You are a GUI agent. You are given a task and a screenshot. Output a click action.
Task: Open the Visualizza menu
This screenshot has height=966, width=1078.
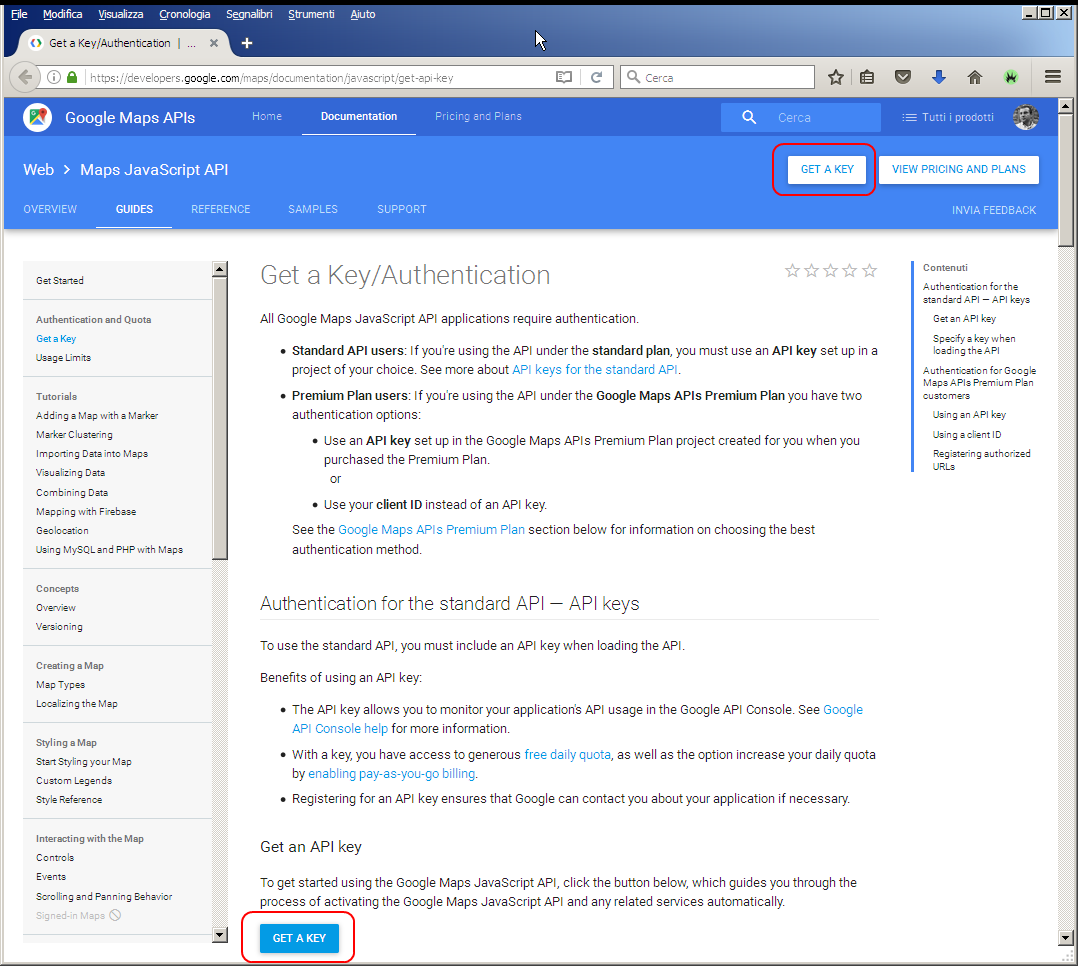120,14
